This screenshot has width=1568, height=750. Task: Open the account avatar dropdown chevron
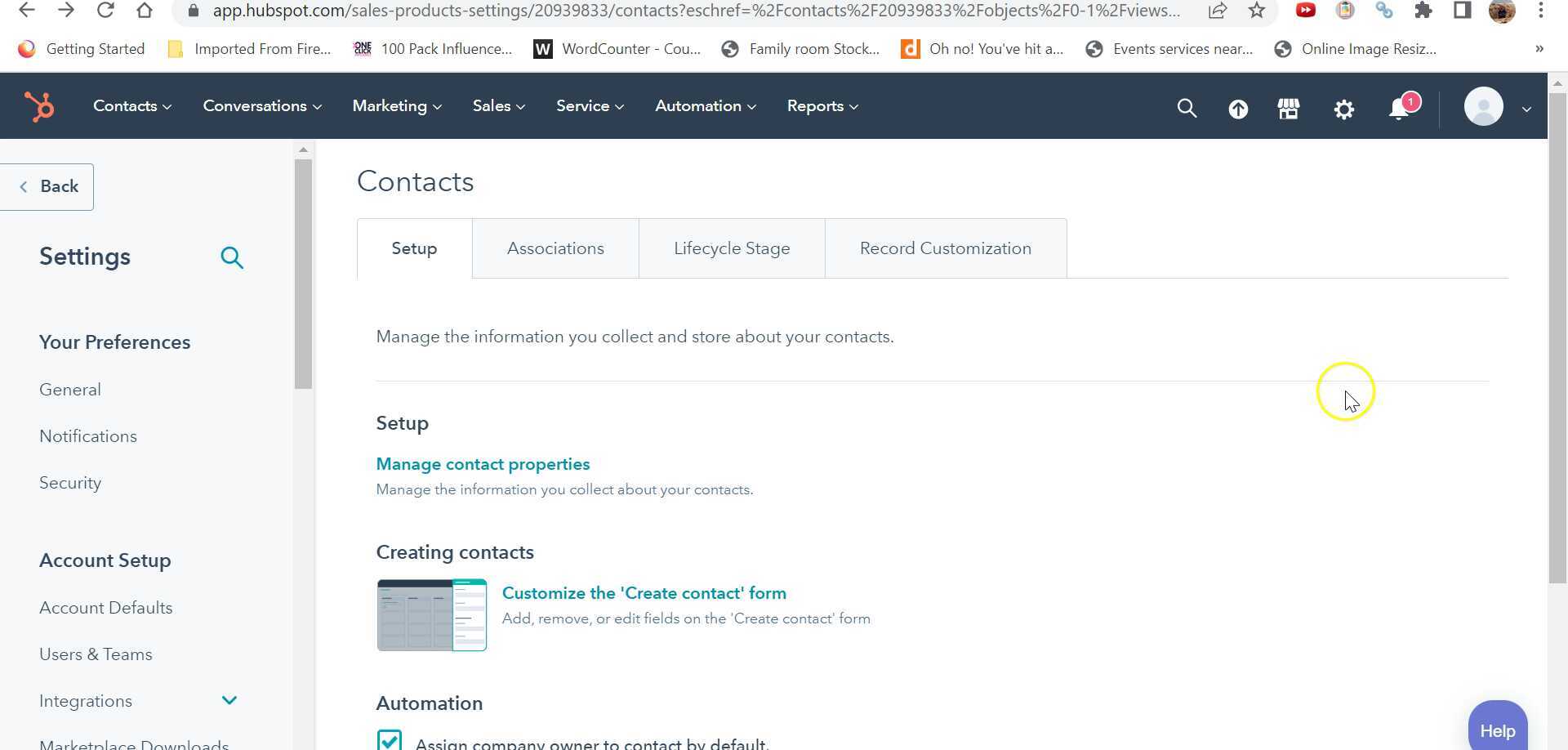pos(1526,108)
